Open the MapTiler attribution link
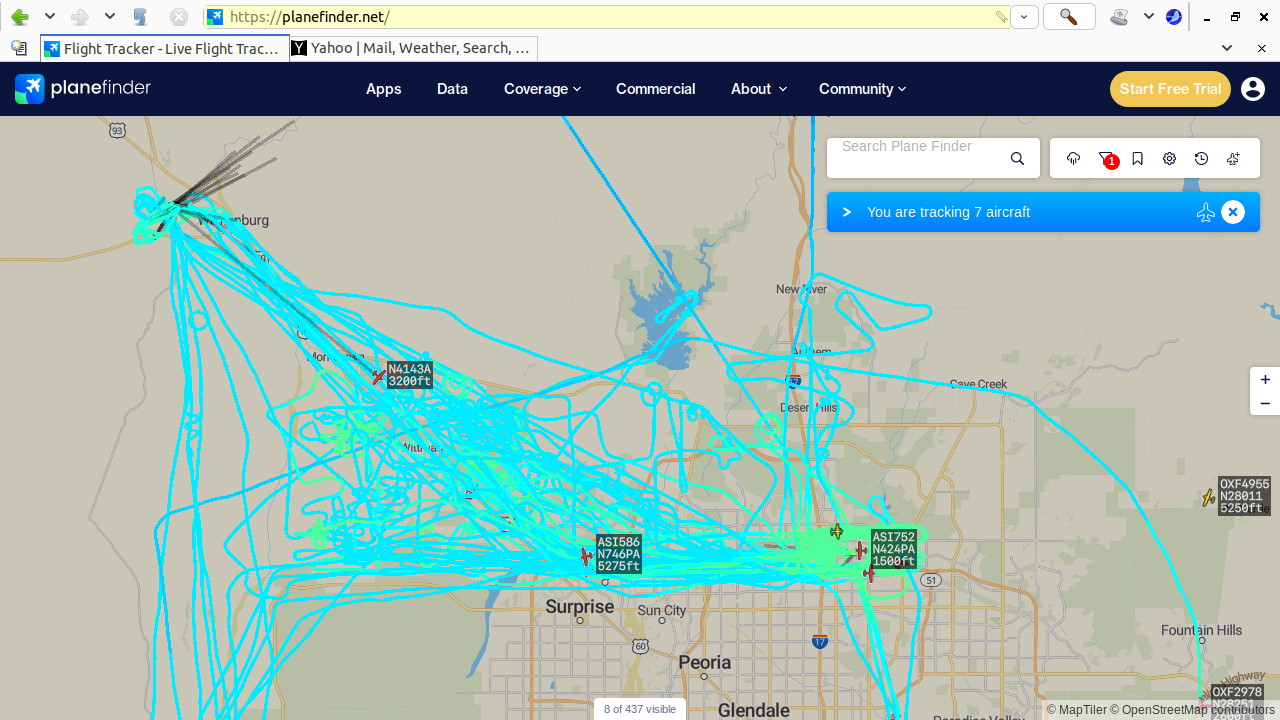Screen dimensions: 1280x720 coord(1077,710)
